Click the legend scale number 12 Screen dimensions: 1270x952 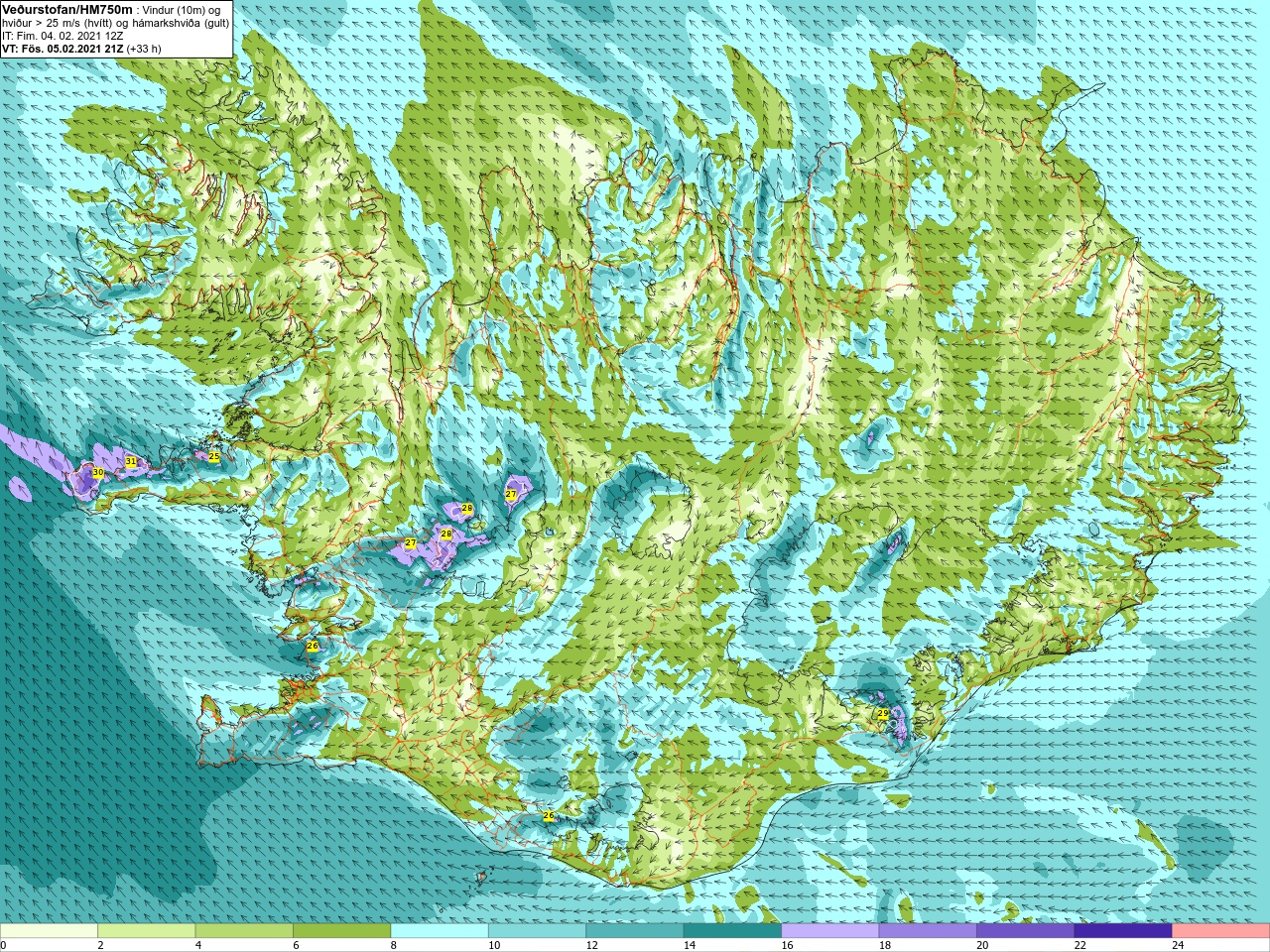(591, 946)
